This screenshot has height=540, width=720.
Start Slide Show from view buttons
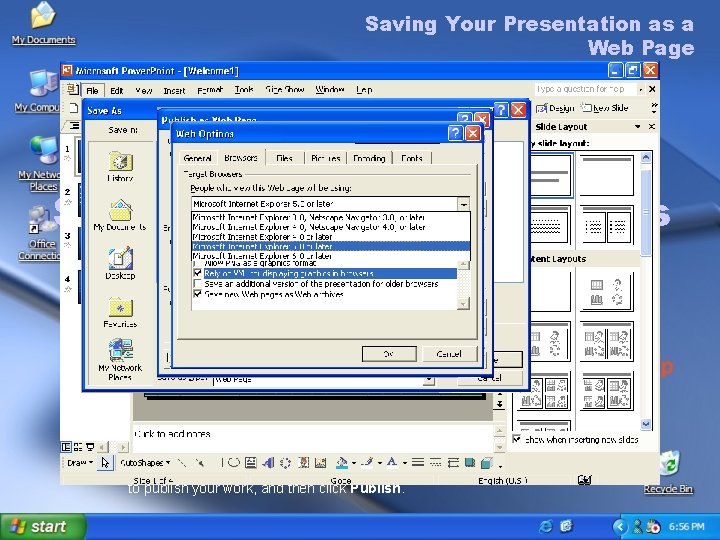(x=90, y=447)
